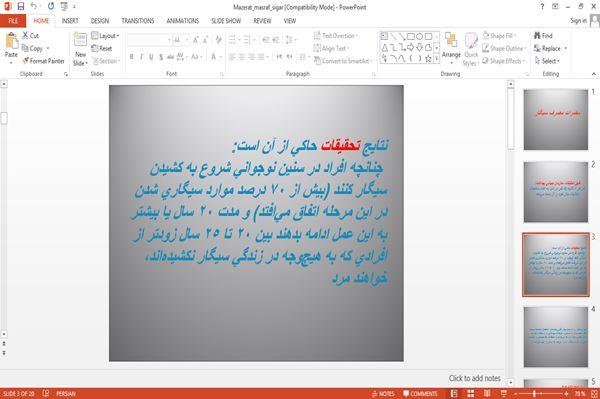Expand Shape Fill dropdown
The width and height of the screenshot is (600, 399).
500,36
